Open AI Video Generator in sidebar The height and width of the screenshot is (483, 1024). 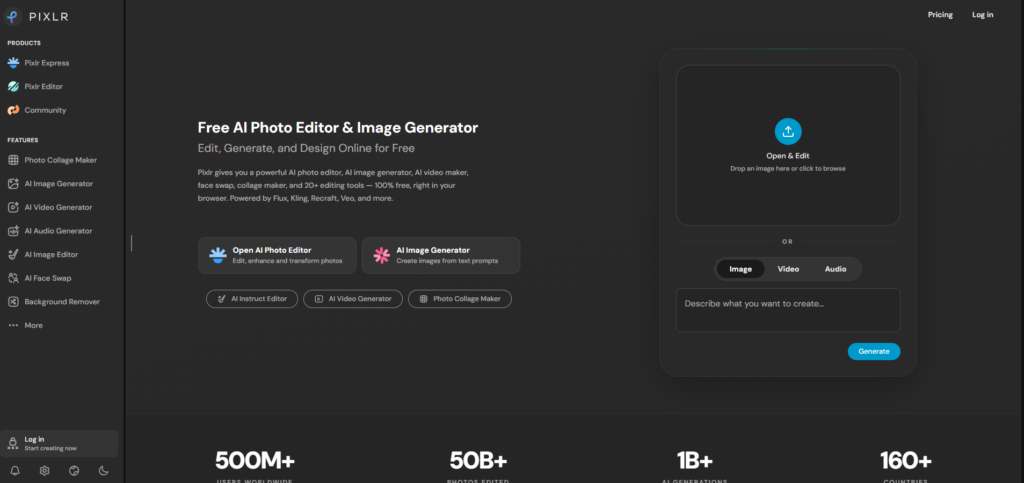click(50, 208)
